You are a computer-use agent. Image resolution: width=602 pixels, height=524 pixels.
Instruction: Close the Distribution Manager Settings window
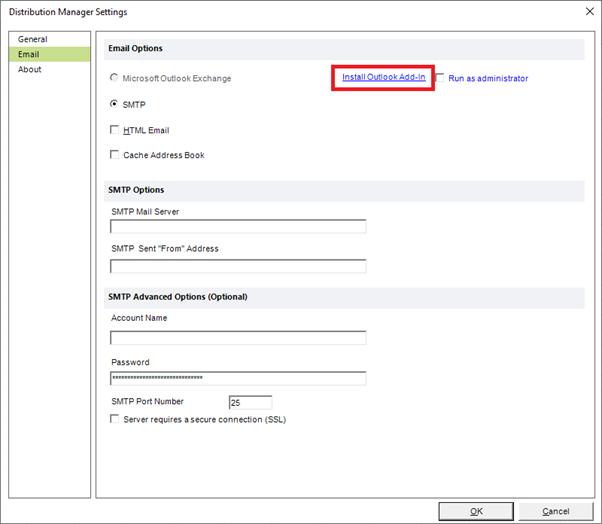pyautogui.click(x=590, y=12)
